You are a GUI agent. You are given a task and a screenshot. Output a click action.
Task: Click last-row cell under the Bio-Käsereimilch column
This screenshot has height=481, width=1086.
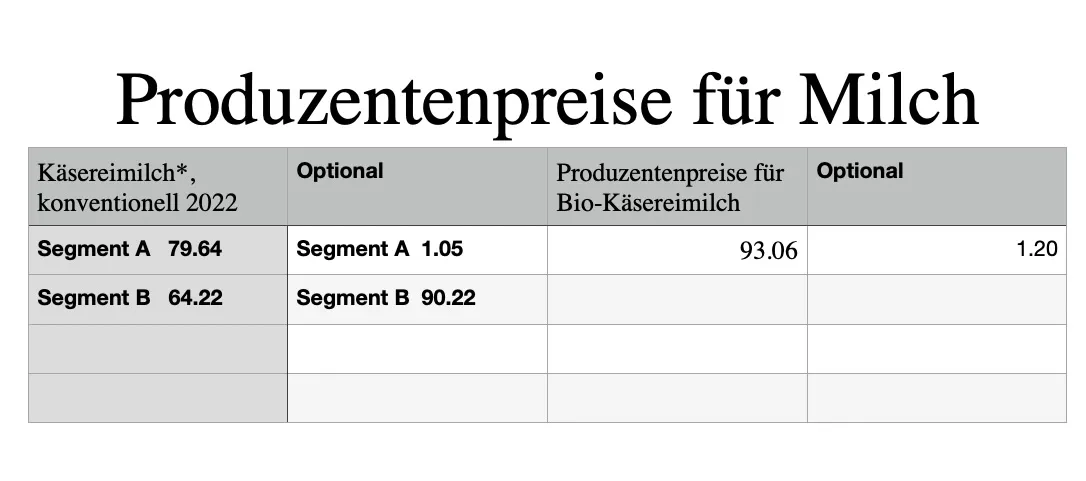[677, 397]
